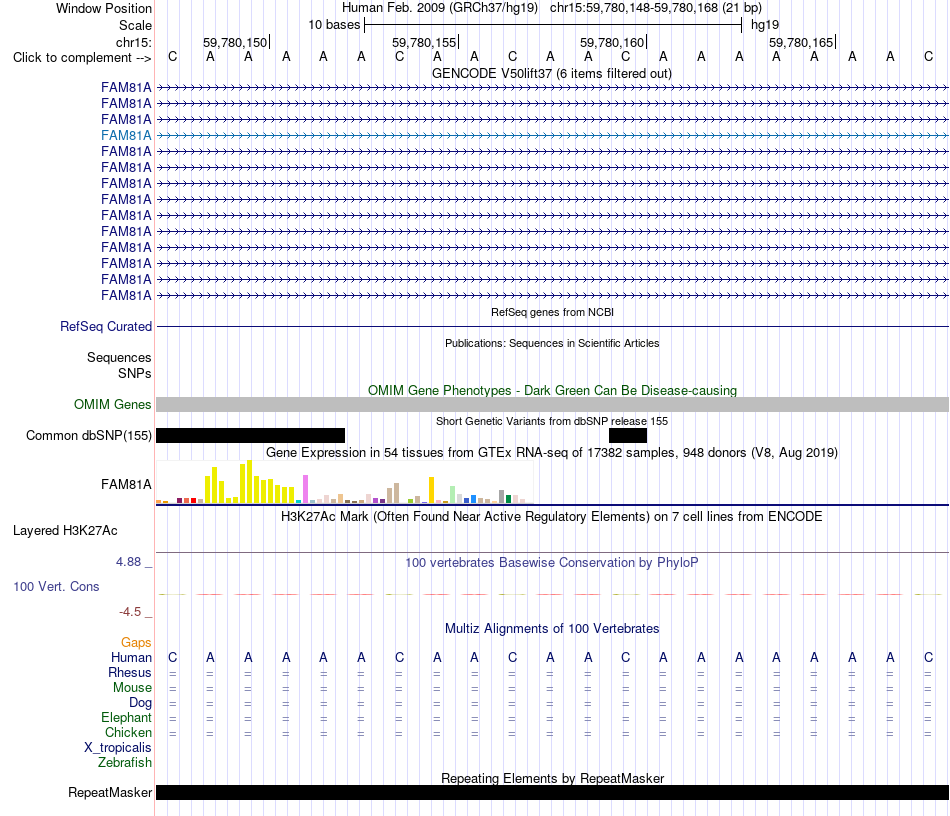Open 'Multiz Alignments of 100 Vertebrates' title

(552, 628)
